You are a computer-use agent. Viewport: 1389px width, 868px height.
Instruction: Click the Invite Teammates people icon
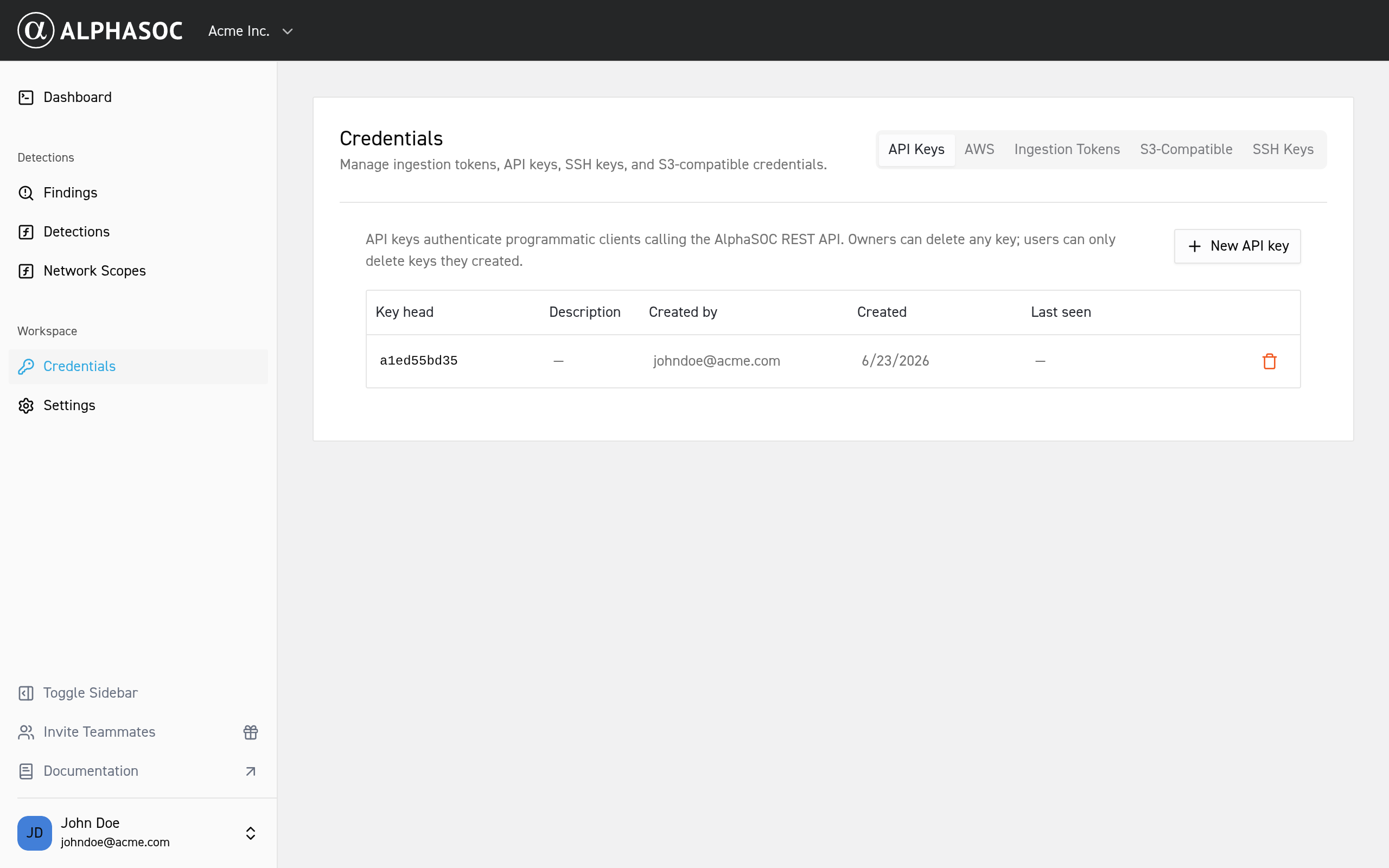(x=26, y=732)
